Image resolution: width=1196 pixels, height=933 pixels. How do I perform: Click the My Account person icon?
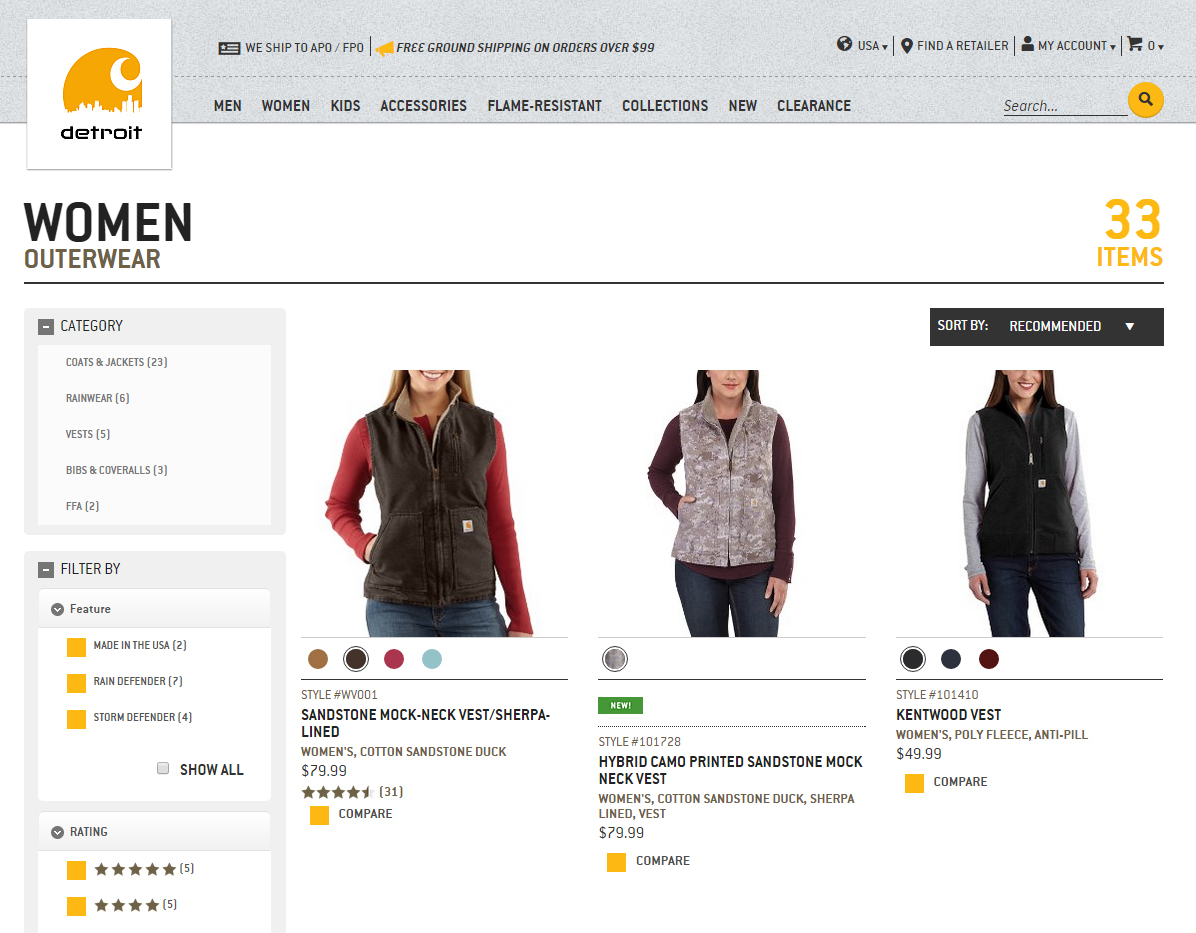[1028, 45]
